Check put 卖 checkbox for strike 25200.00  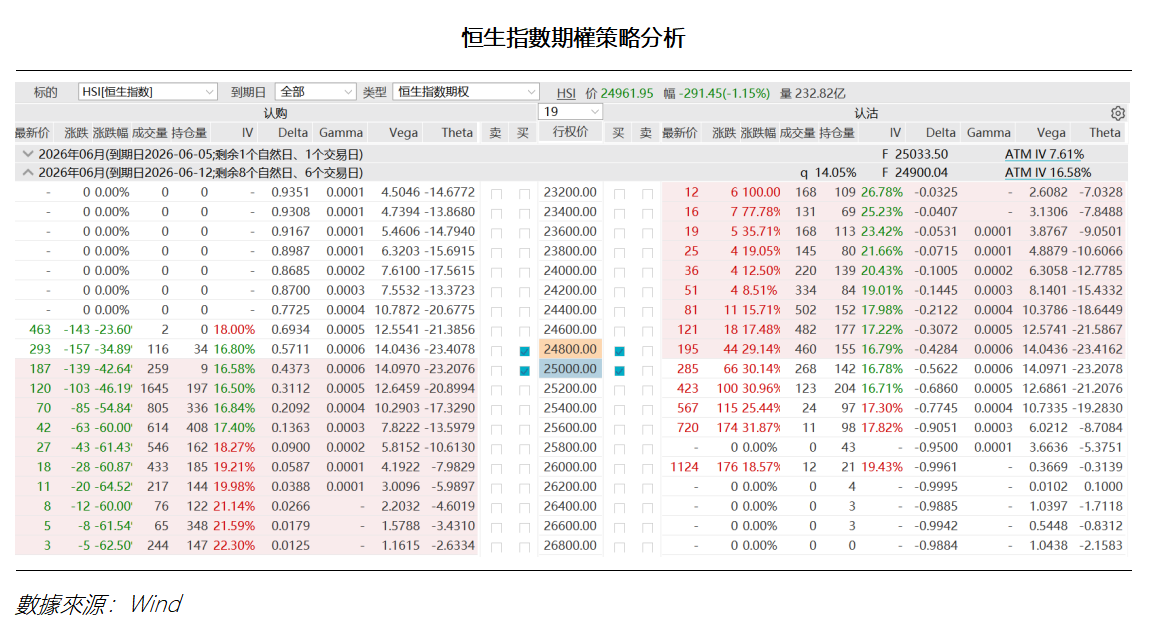coord(647,390)
